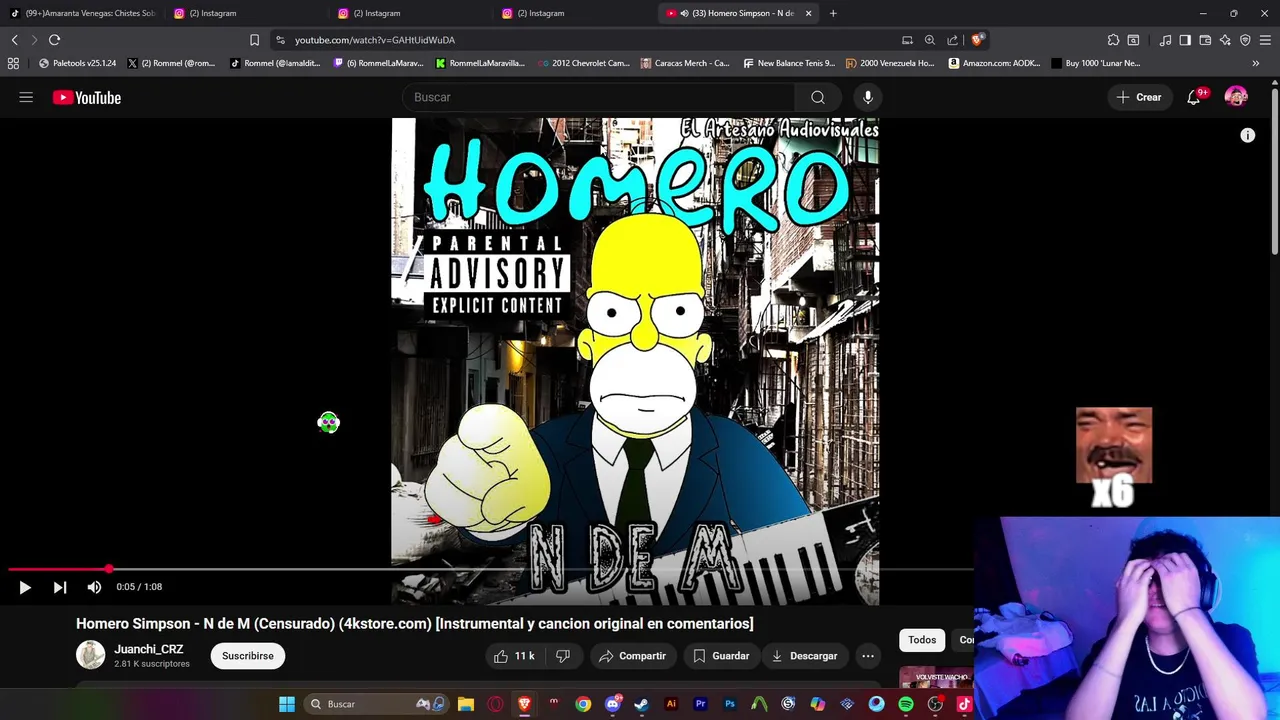Toggle the browser sidebar panel
The image size is (1280, 720).
pyautogui.click(x=1185, y=40)
